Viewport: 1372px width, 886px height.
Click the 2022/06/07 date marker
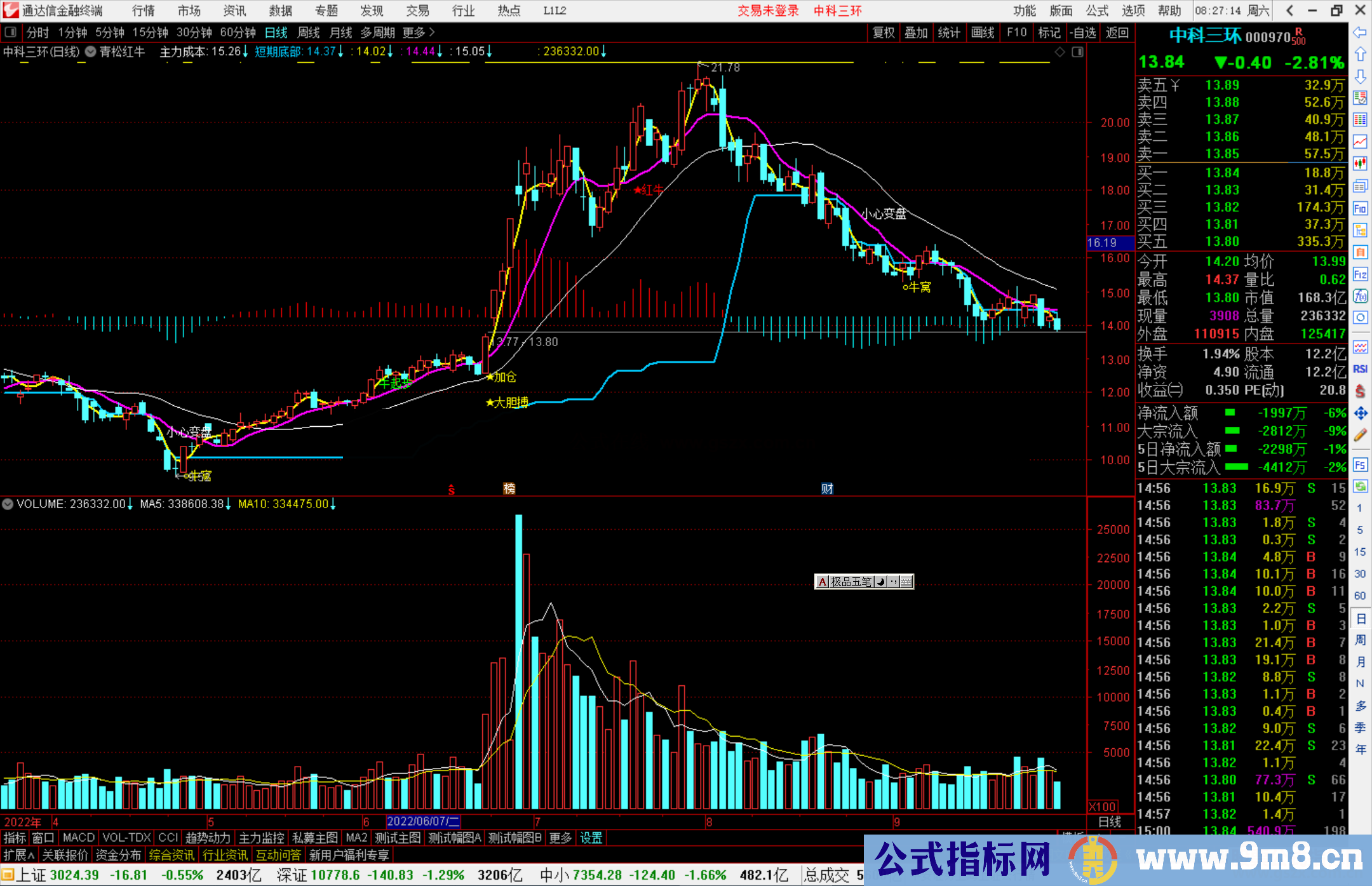[x=423, y=822]
